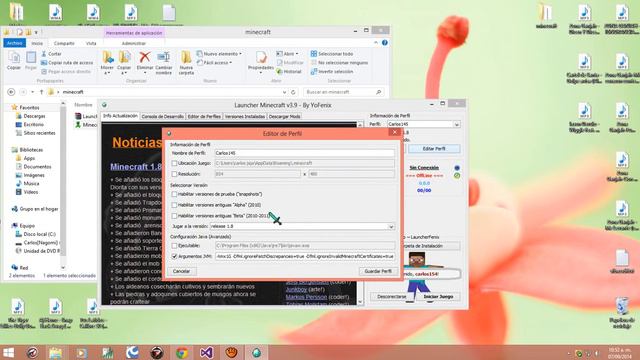Enable the Ejecutable checkbox

pos(174,246)
